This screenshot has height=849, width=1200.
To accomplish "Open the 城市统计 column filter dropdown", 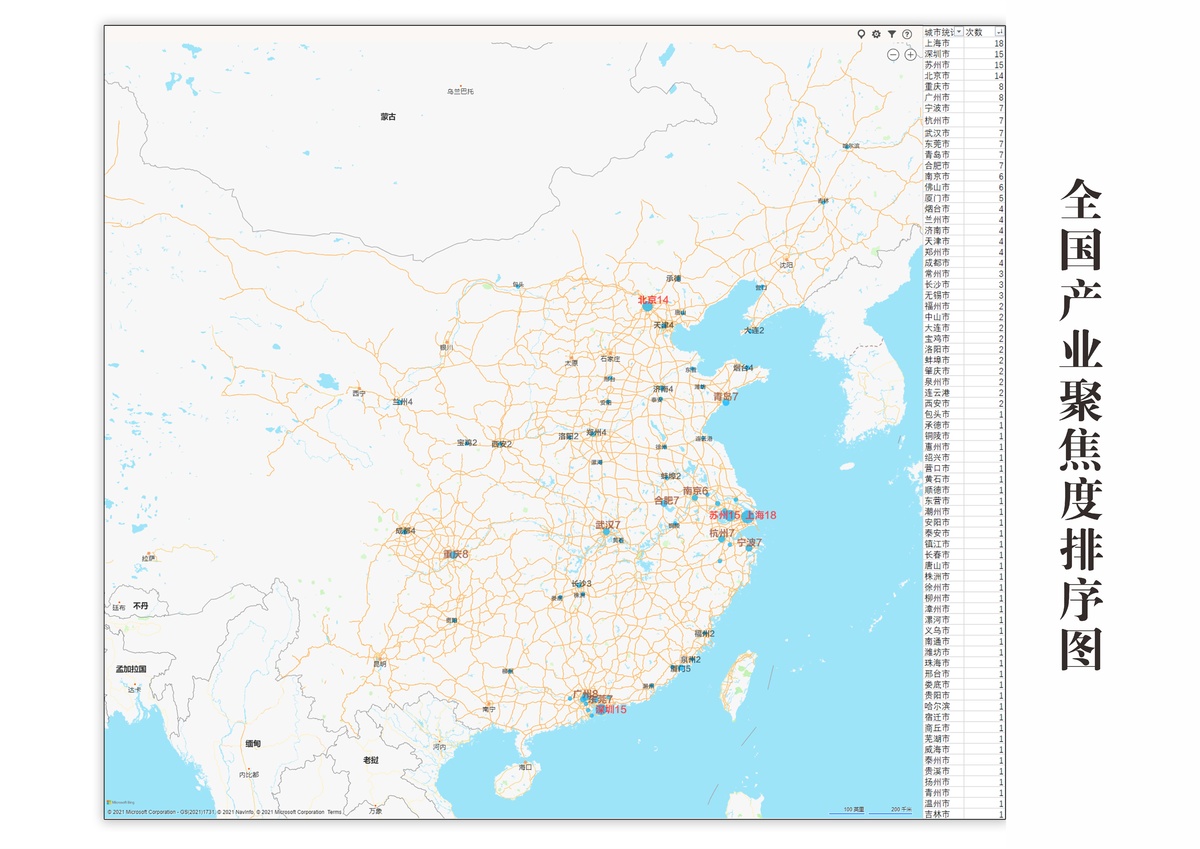I will (x=959, y=32).
